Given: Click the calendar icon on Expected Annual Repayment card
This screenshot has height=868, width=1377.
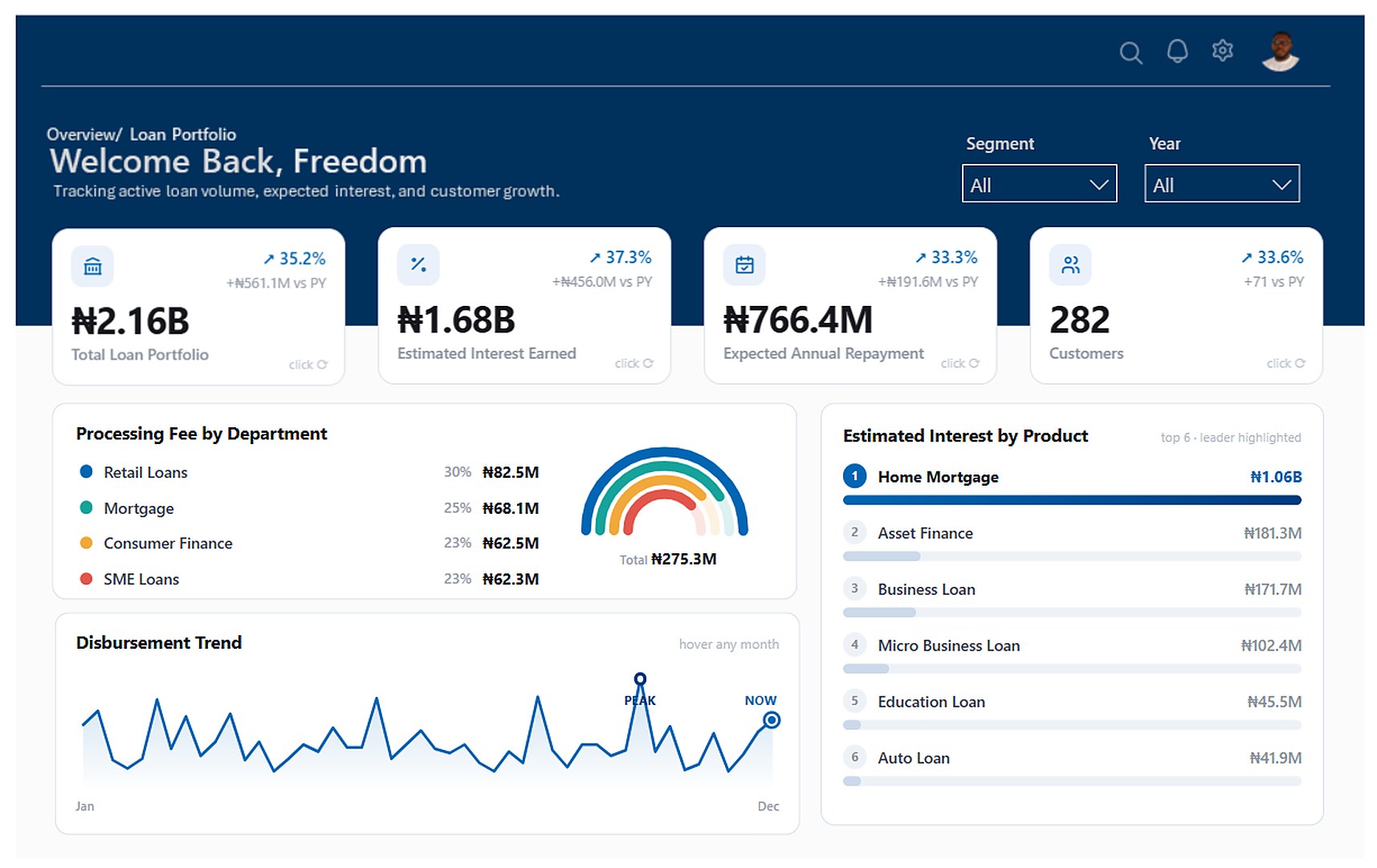Looking at the screenshot, I should [x=744, y=264].
